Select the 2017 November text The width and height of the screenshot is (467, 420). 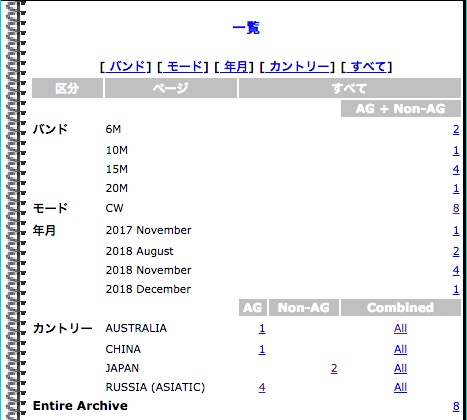(x=148, y=230)
